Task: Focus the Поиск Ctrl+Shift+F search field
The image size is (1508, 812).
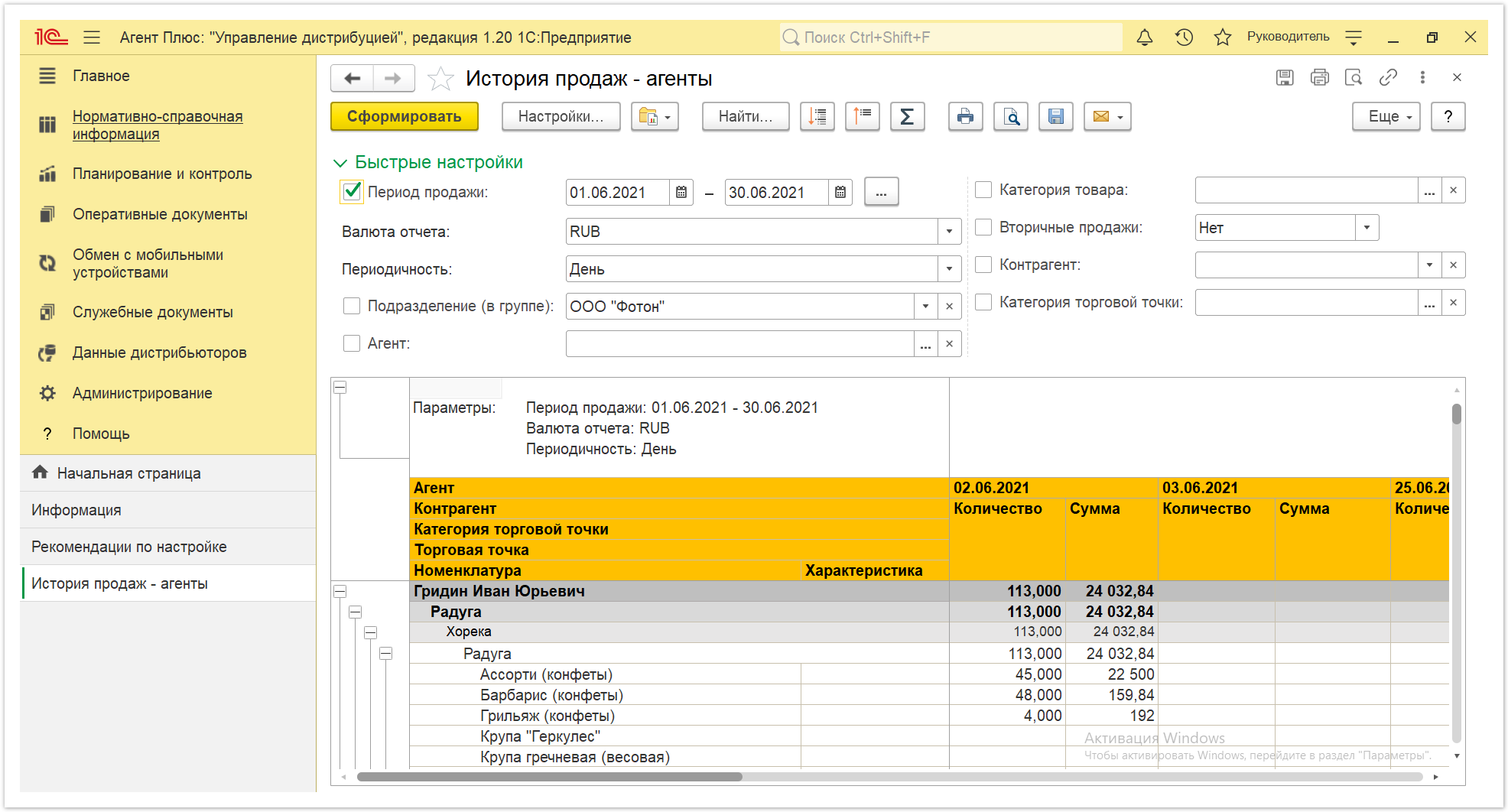Action: pos(951,37)
